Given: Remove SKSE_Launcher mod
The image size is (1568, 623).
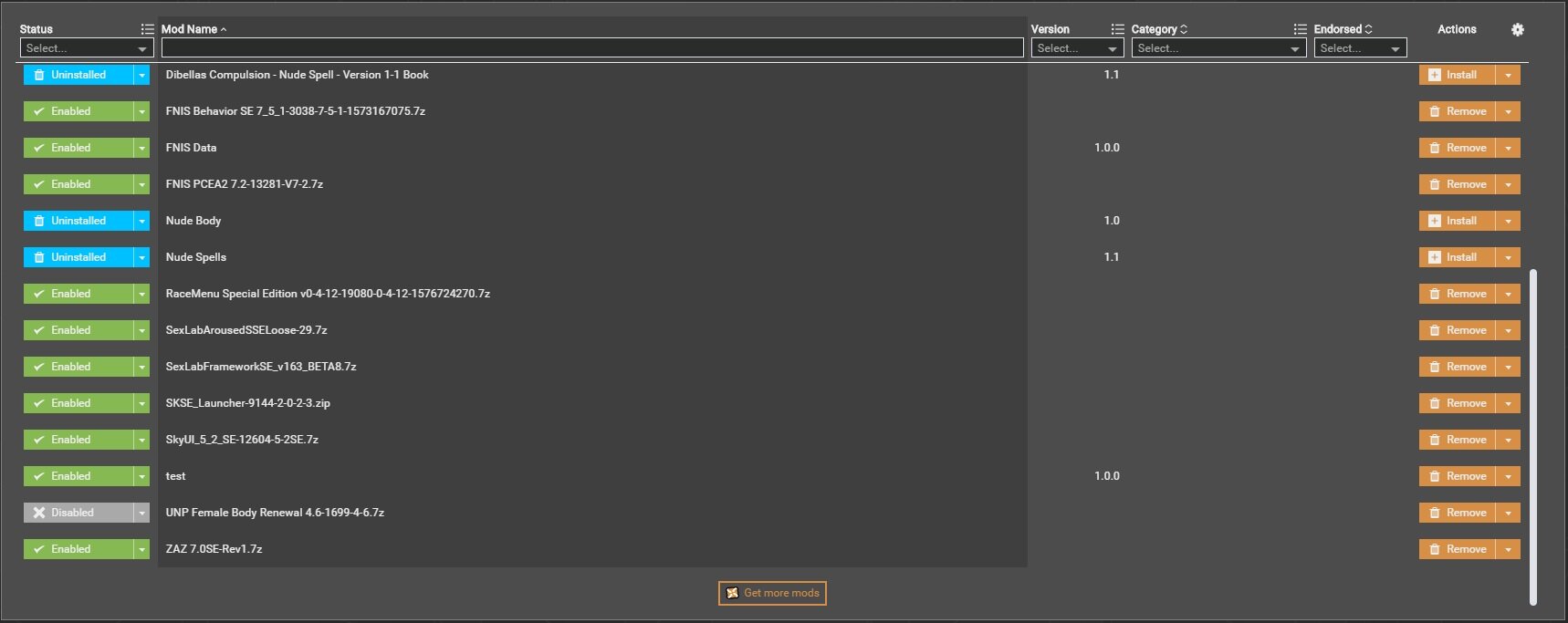Looking at the screenshot, I should [x=1457, y=403].
